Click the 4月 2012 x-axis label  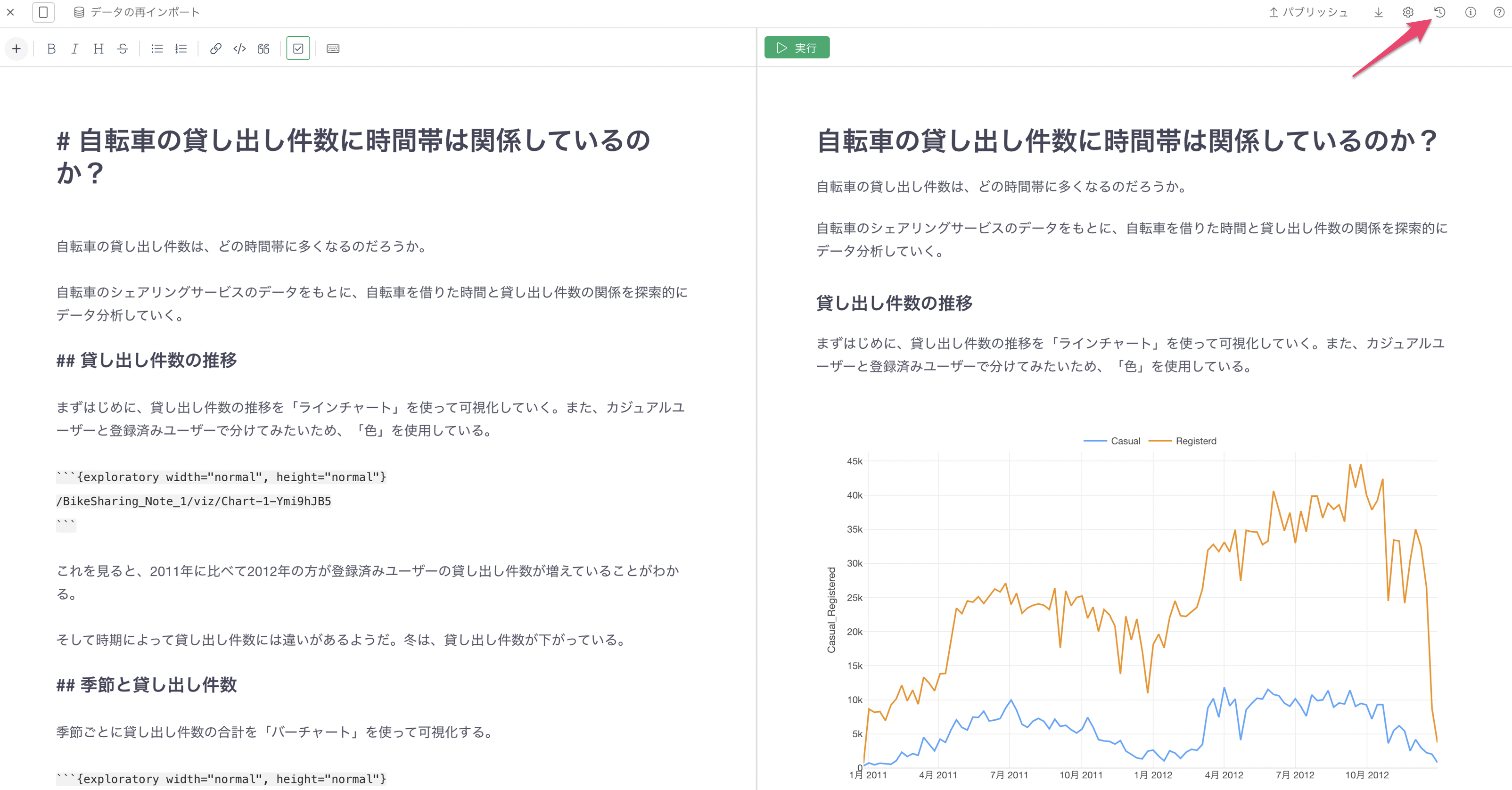point(1224,775)
